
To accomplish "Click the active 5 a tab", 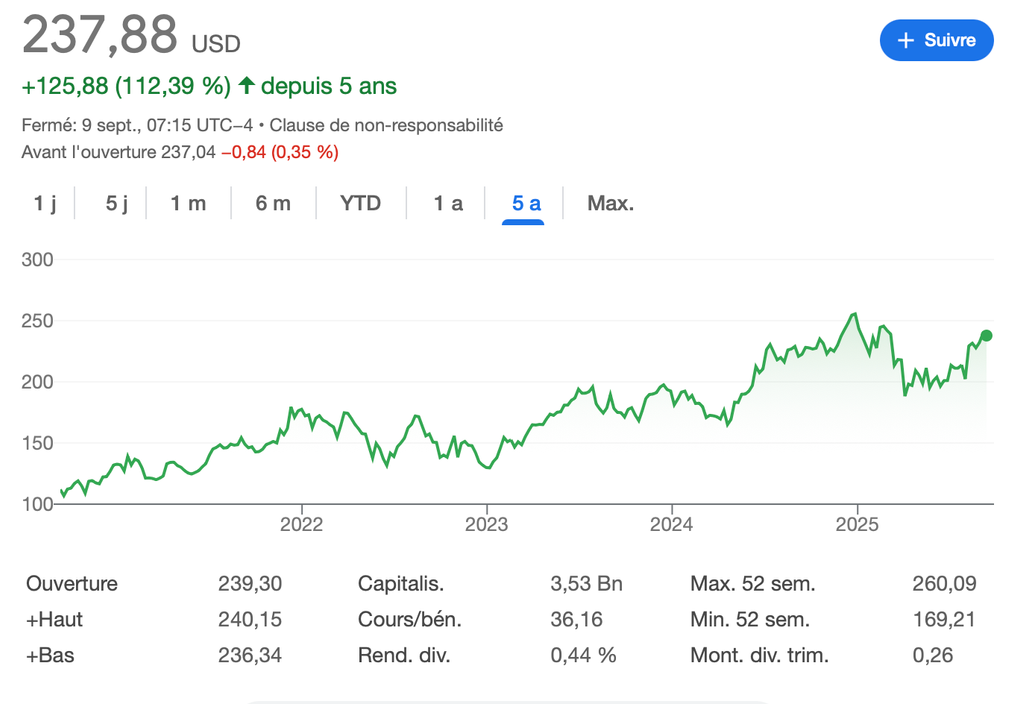I will click(x=526, y=203).
